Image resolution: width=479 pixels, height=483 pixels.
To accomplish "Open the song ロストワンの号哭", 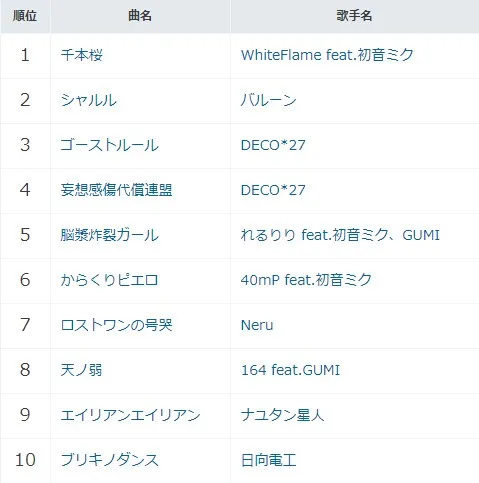I will click(116, 325).
